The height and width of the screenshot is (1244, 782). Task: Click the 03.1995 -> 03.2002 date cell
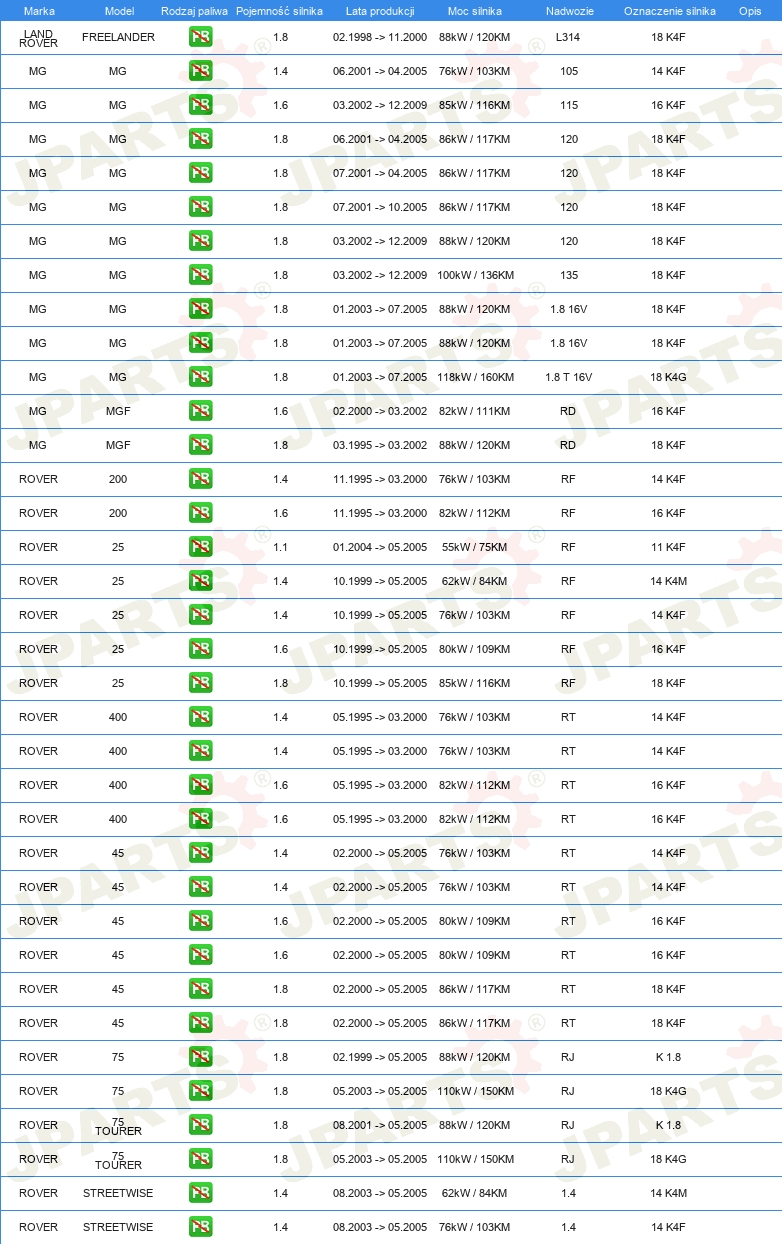coord(380,445)
